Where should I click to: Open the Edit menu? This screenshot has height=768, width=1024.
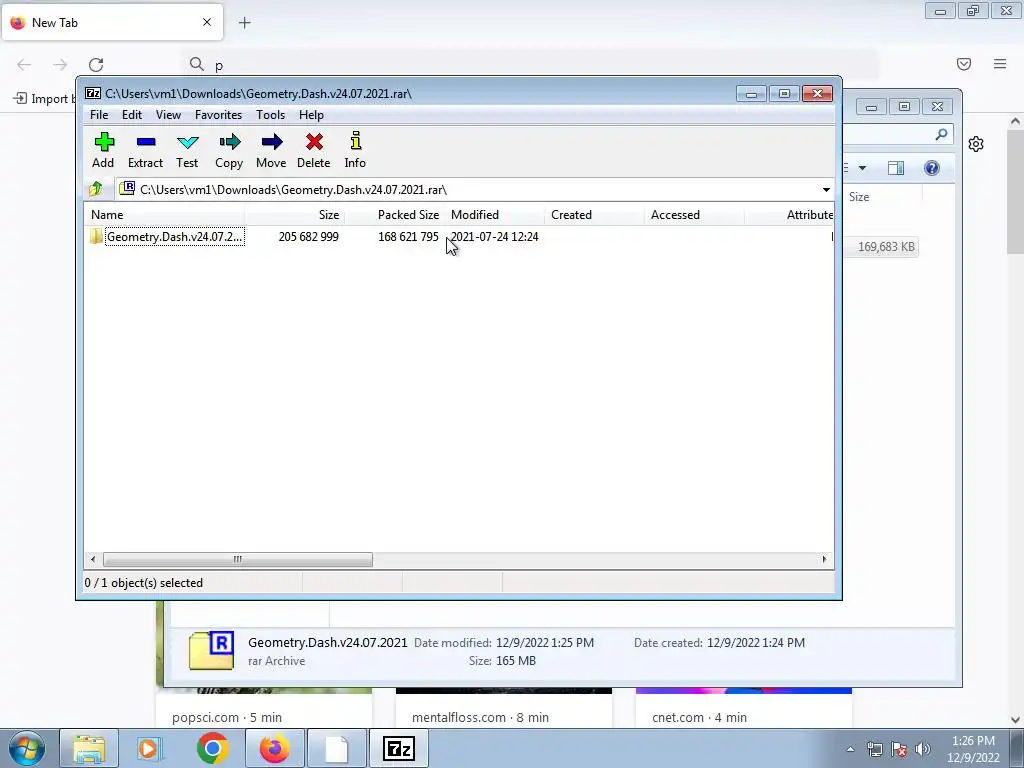132,115
